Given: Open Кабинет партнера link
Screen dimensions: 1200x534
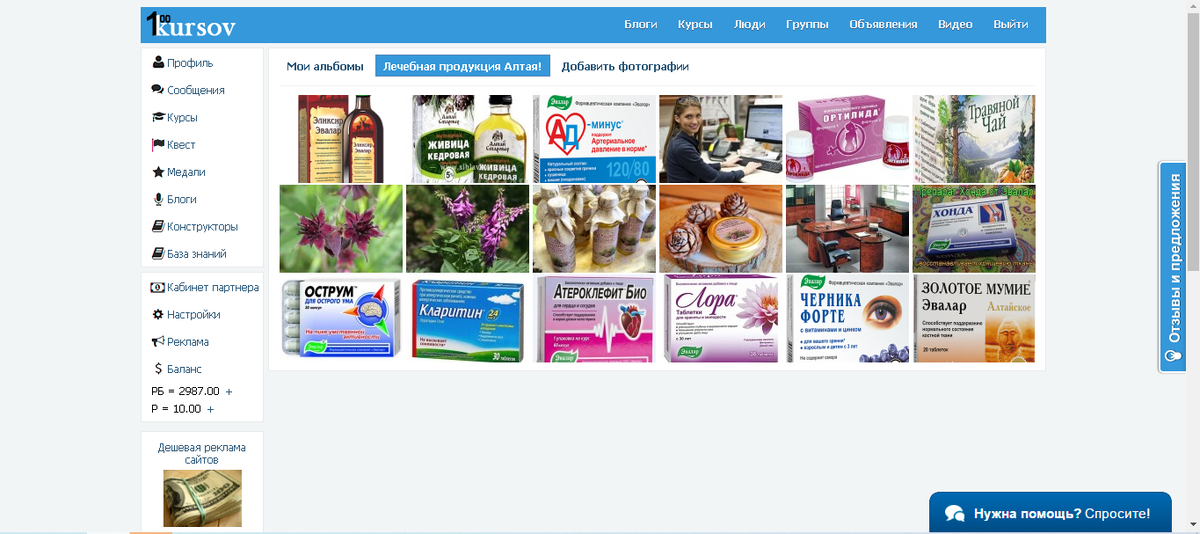Looking at the screenshot, I should (x=213, y=288).
